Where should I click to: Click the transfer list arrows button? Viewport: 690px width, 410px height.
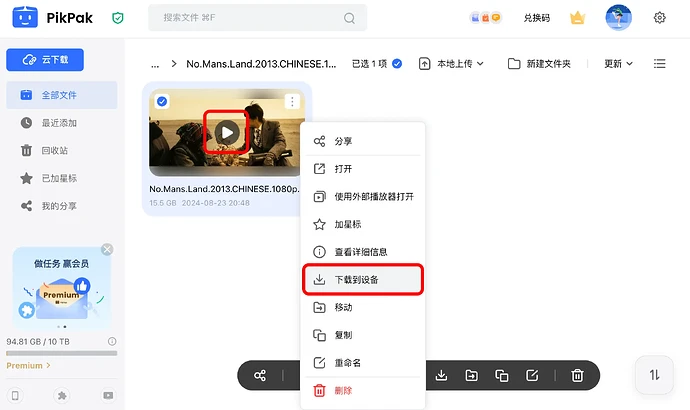[x=654, y=375]
